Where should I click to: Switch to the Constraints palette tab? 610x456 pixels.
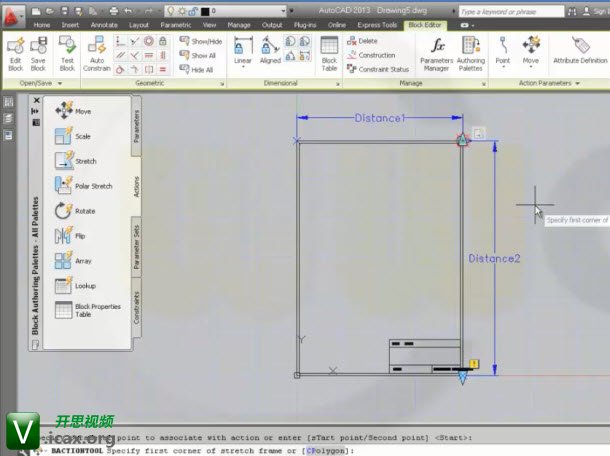point(137,307)
